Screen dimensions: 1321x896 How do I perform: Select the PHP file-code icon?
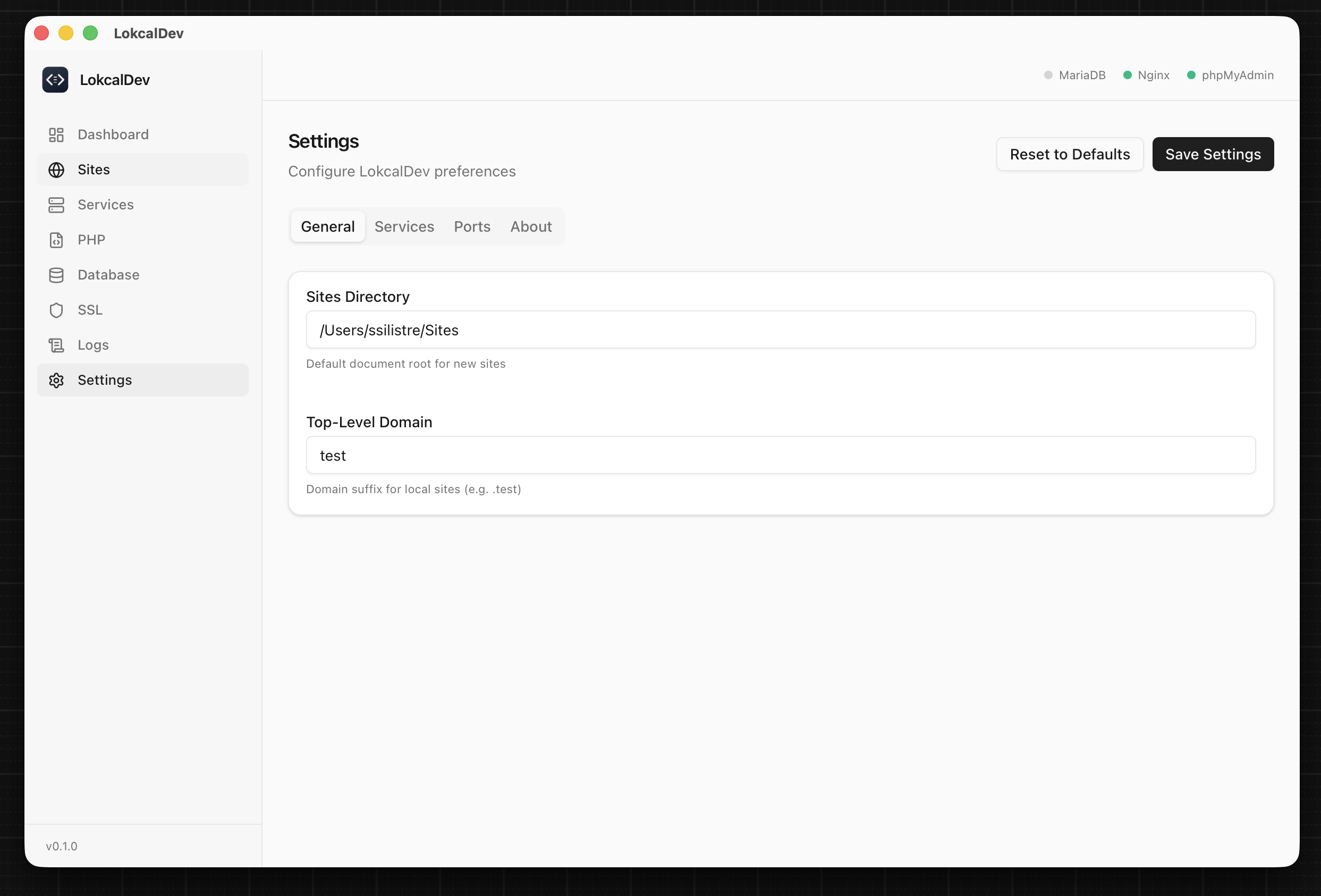click(x=56, y=240)
